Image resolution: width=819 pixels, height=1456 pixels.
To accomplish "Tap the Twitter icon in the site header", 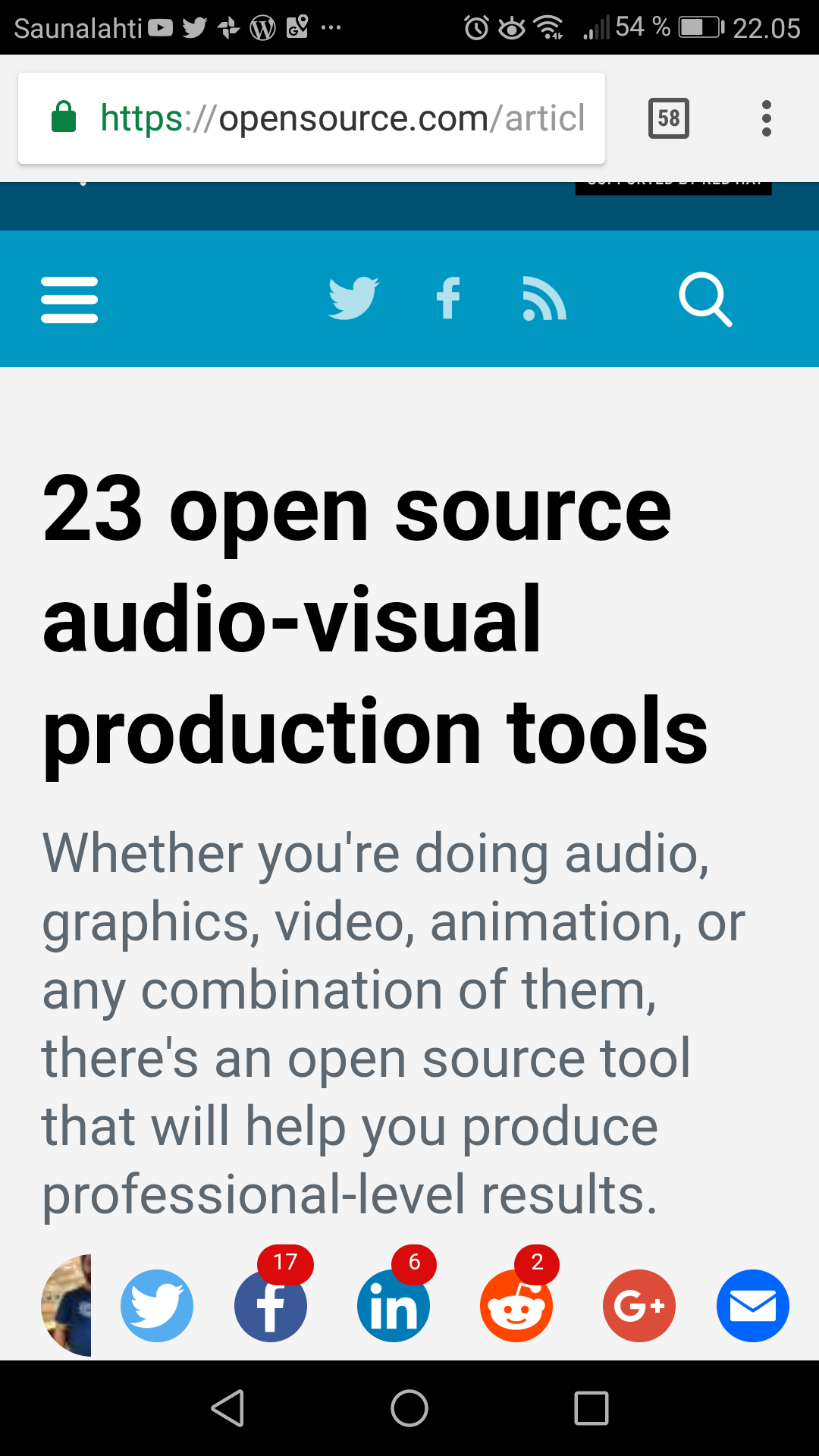I will pyautogui.click(x=353, y=298).
